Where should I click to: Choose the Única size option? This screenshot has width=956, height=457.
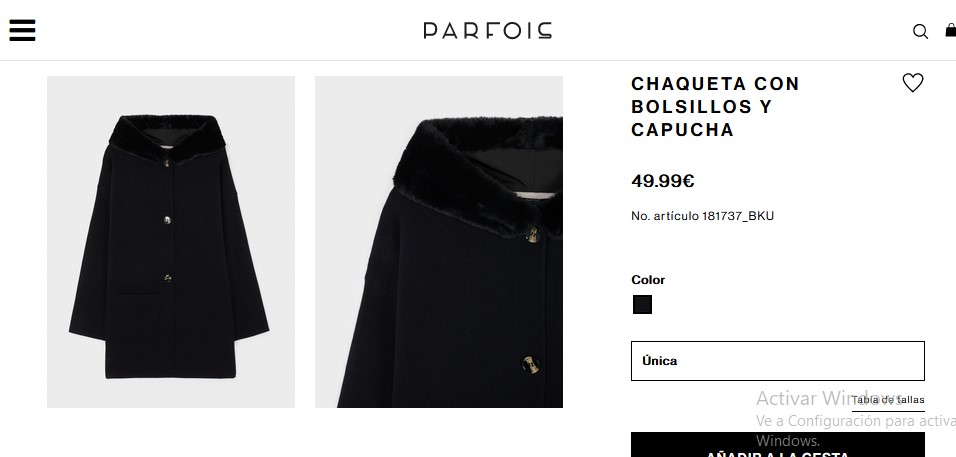coord(777,361)
